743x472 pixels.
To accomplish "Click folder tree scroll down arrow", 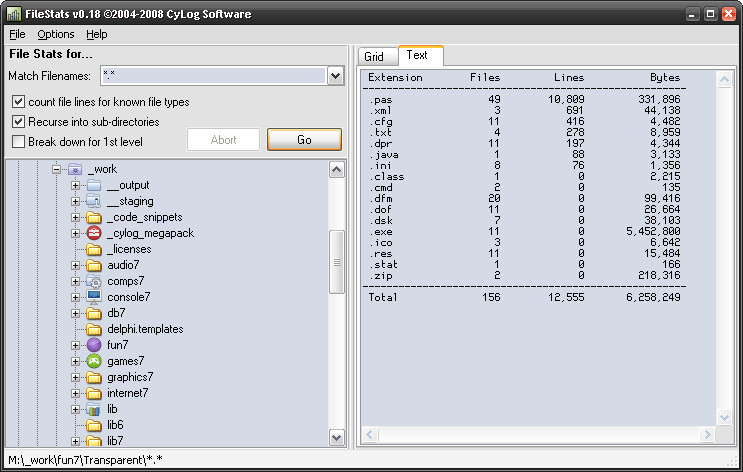I will click(336, 438).
